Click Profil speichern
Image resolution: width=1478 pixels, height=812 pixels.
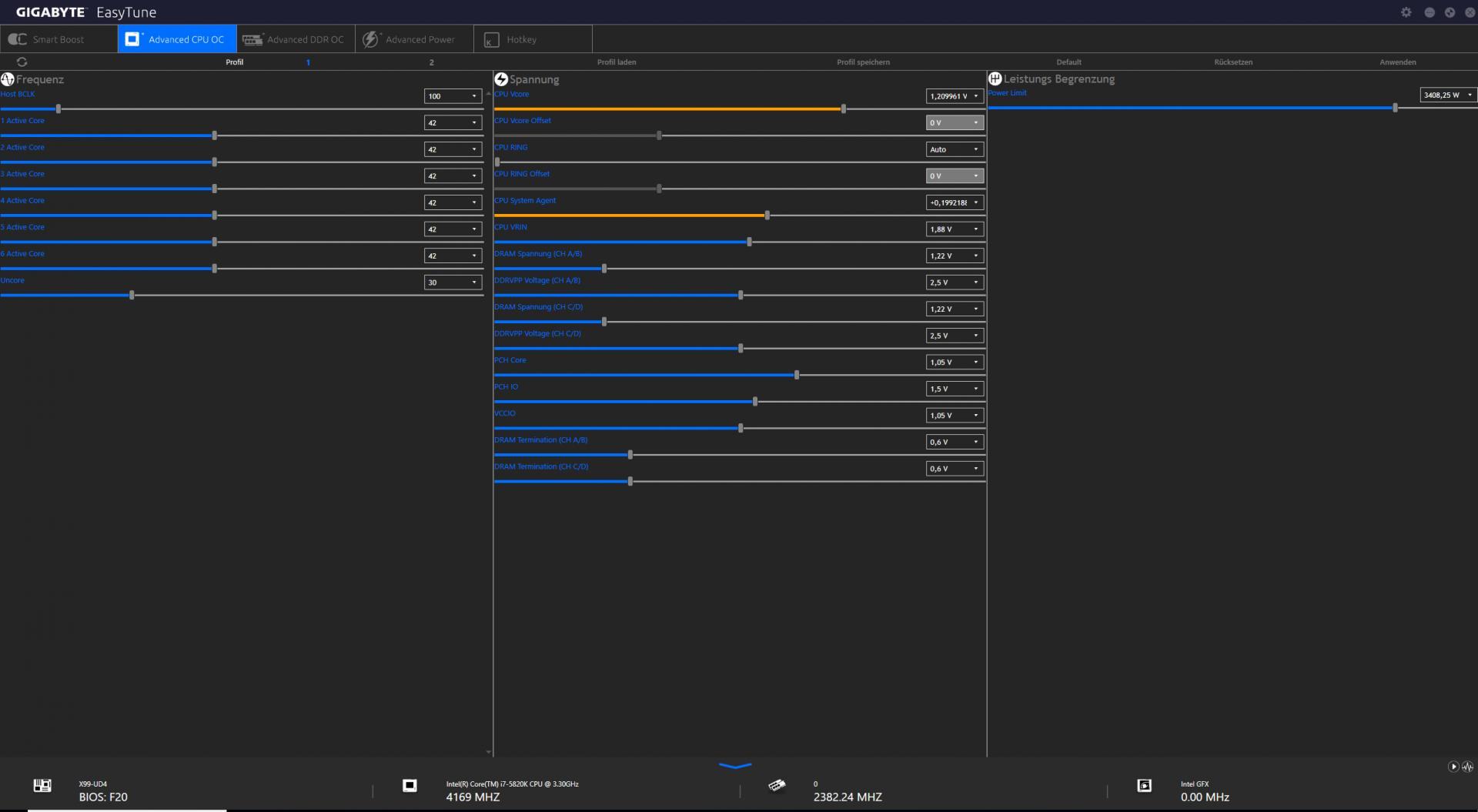[863, 62]
